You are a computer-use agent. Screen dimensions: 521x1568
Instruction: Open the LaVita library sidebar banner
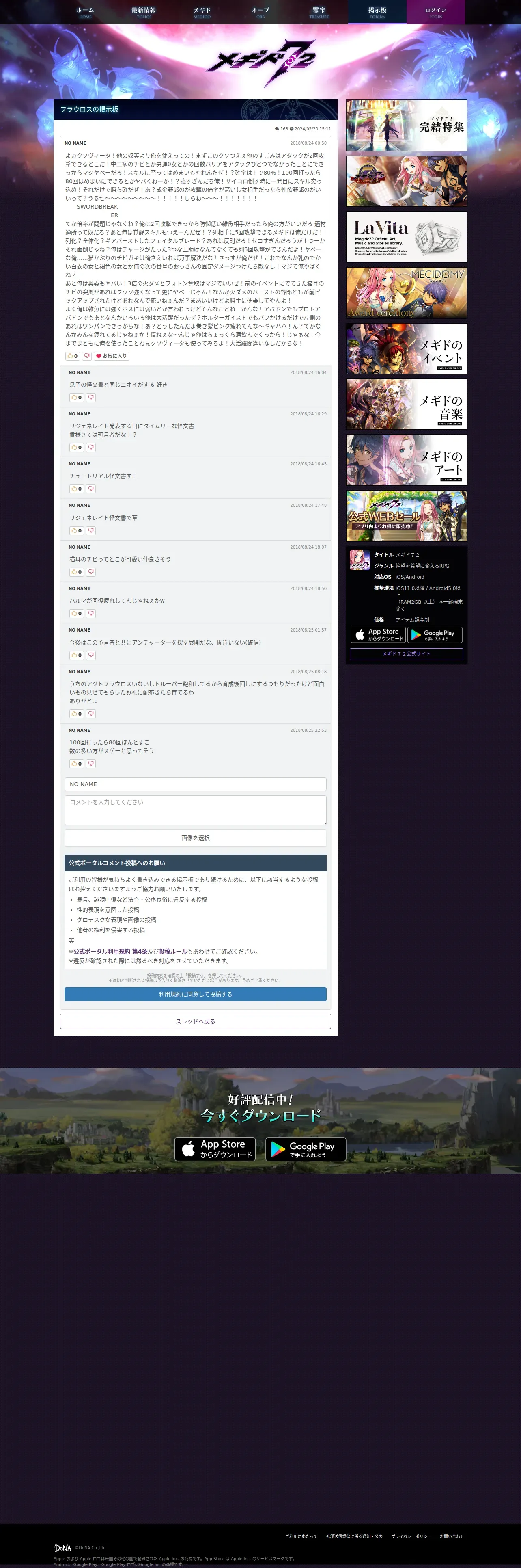pos(406,237)
